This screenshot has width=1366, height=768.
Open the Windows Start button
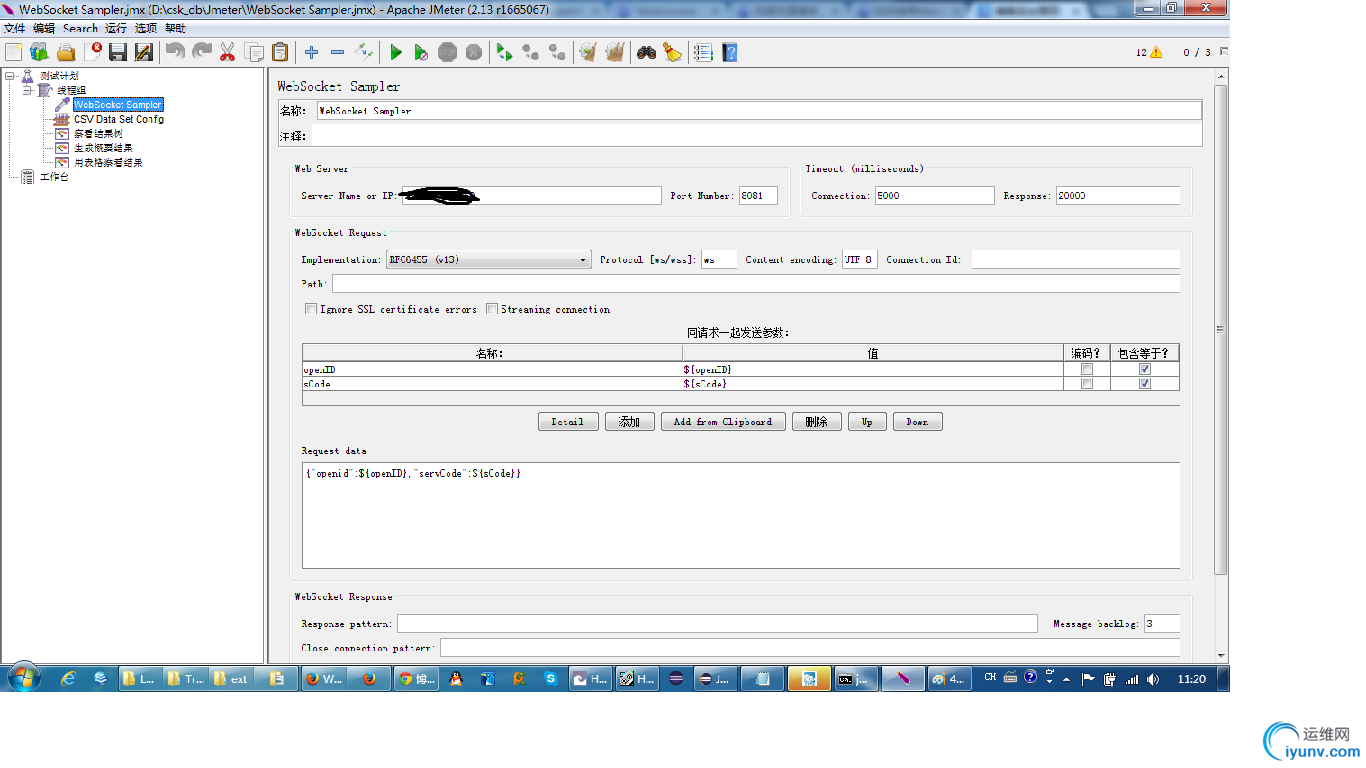coord(24,678)
